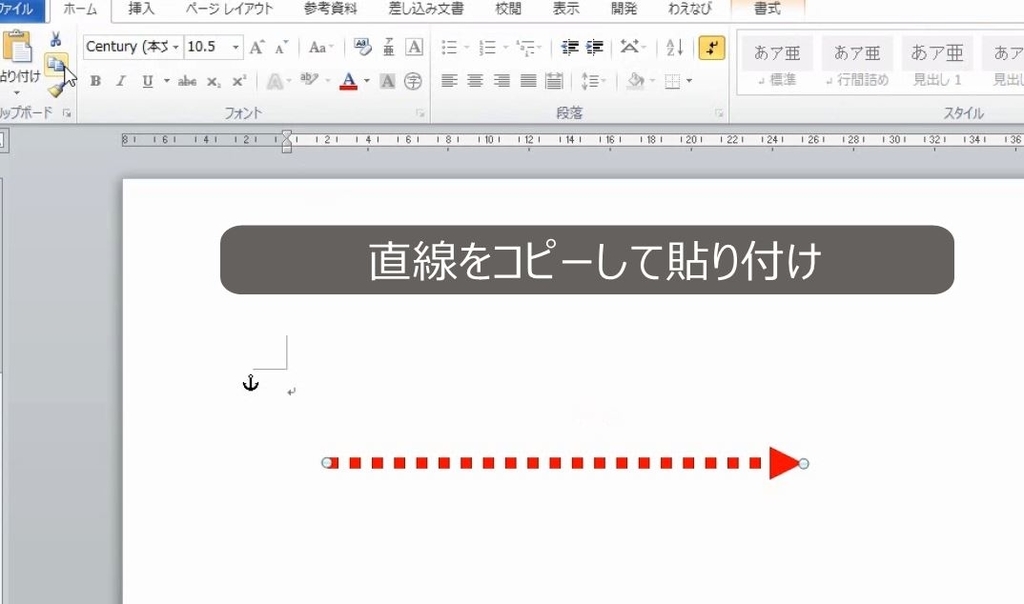Enable center text alignment
This screenshot has height=604, width=1024.
[x=473, y=82]
